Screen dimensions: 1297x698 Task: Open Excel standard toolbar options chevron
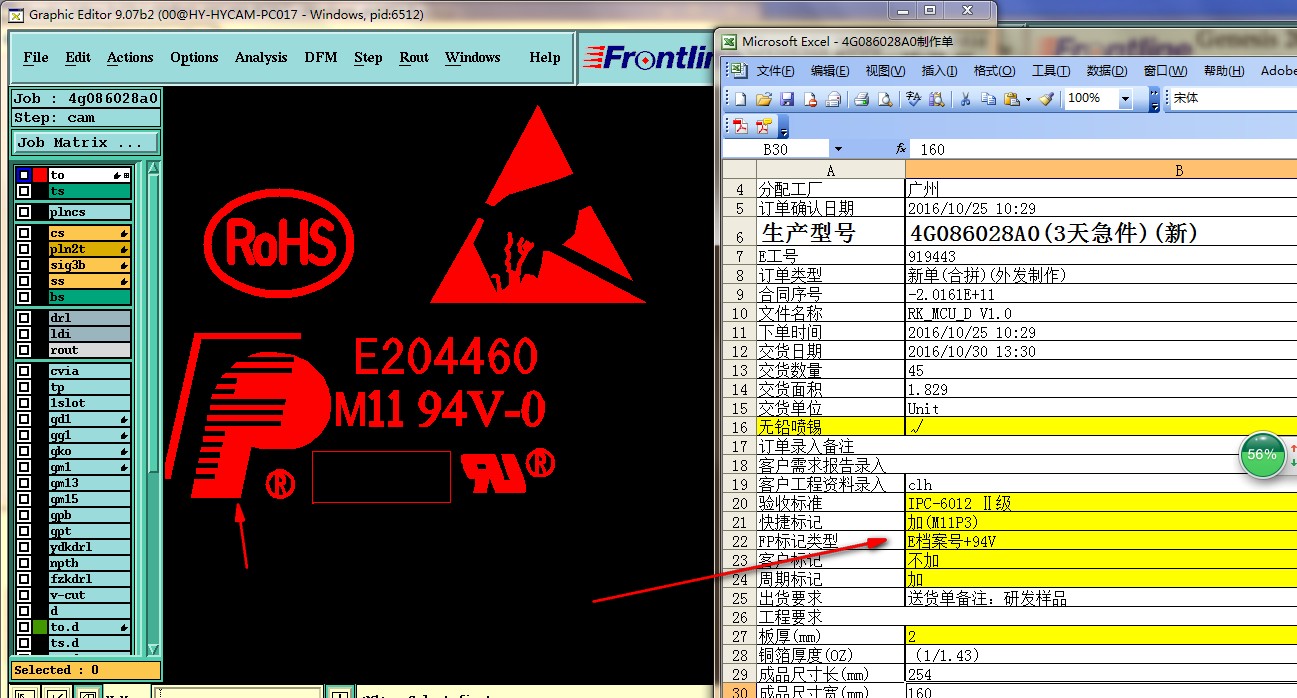pos(1154,99)
